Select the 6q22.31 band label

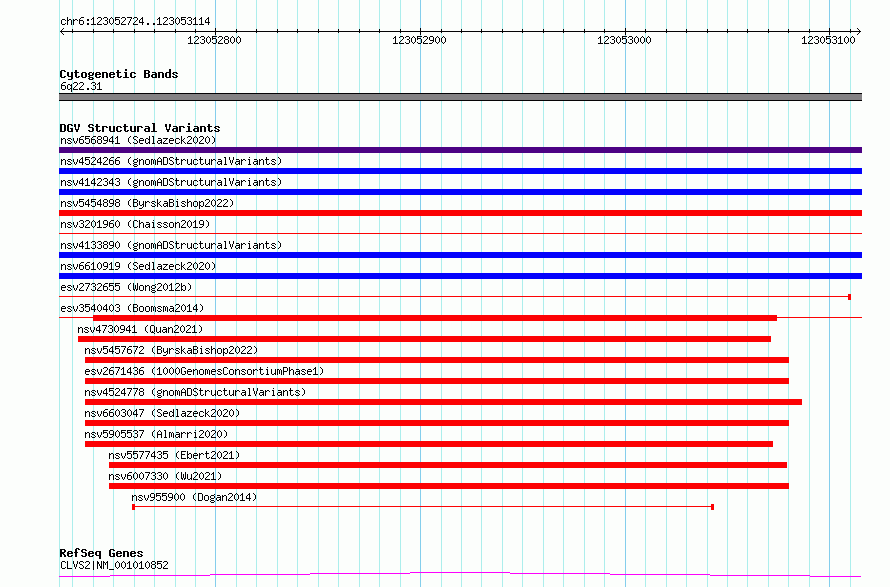[x=81, y=86]
